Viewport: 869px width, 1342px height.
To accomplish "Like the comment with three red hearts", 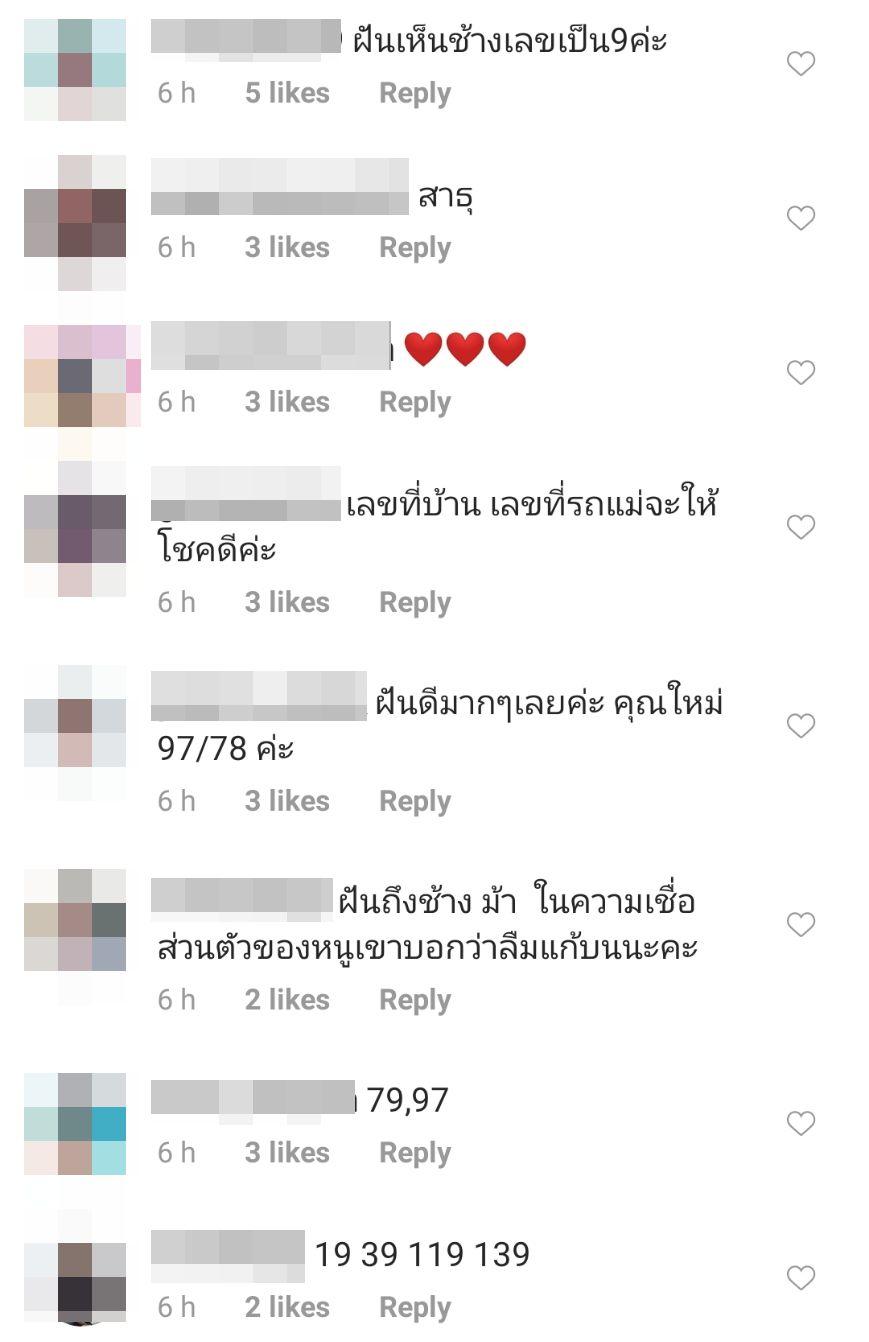I will [801, 373].
